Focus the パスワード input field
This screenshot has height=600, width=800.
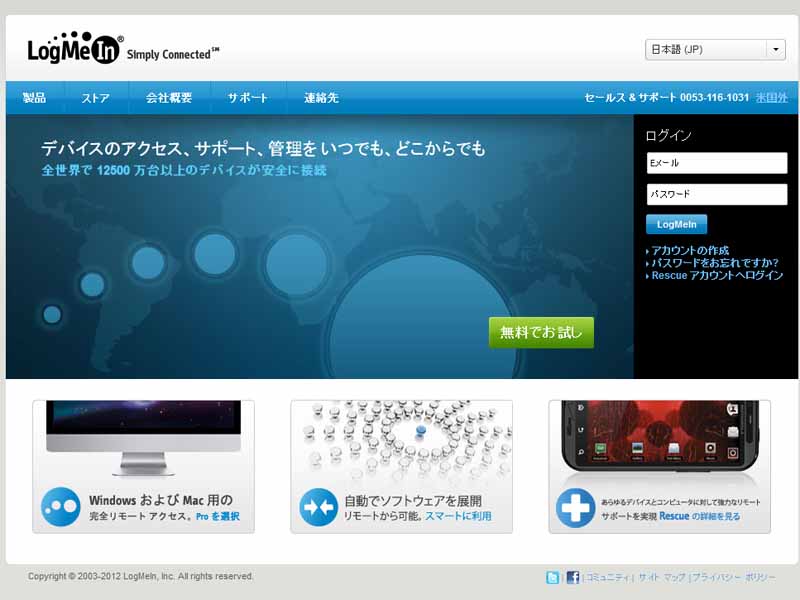pos(717,194)
